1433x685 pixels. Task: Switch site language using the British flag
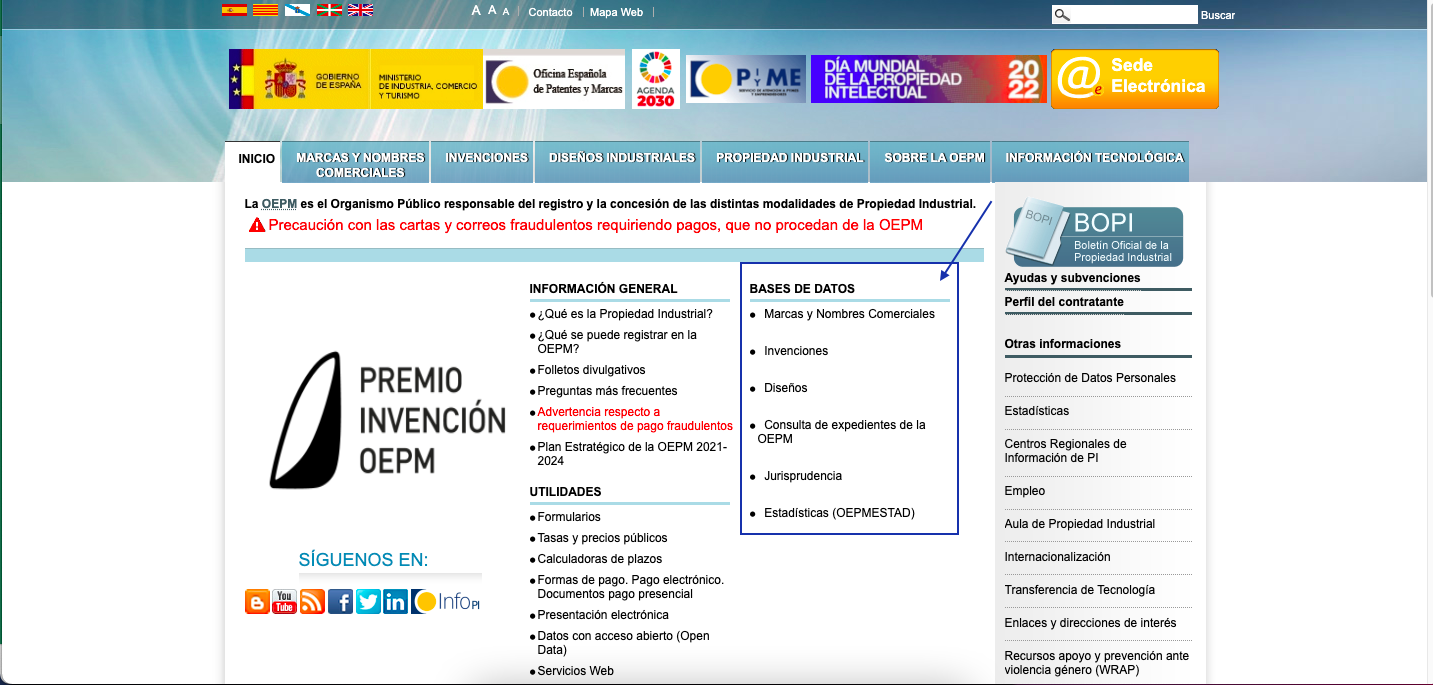click(360, 10)
